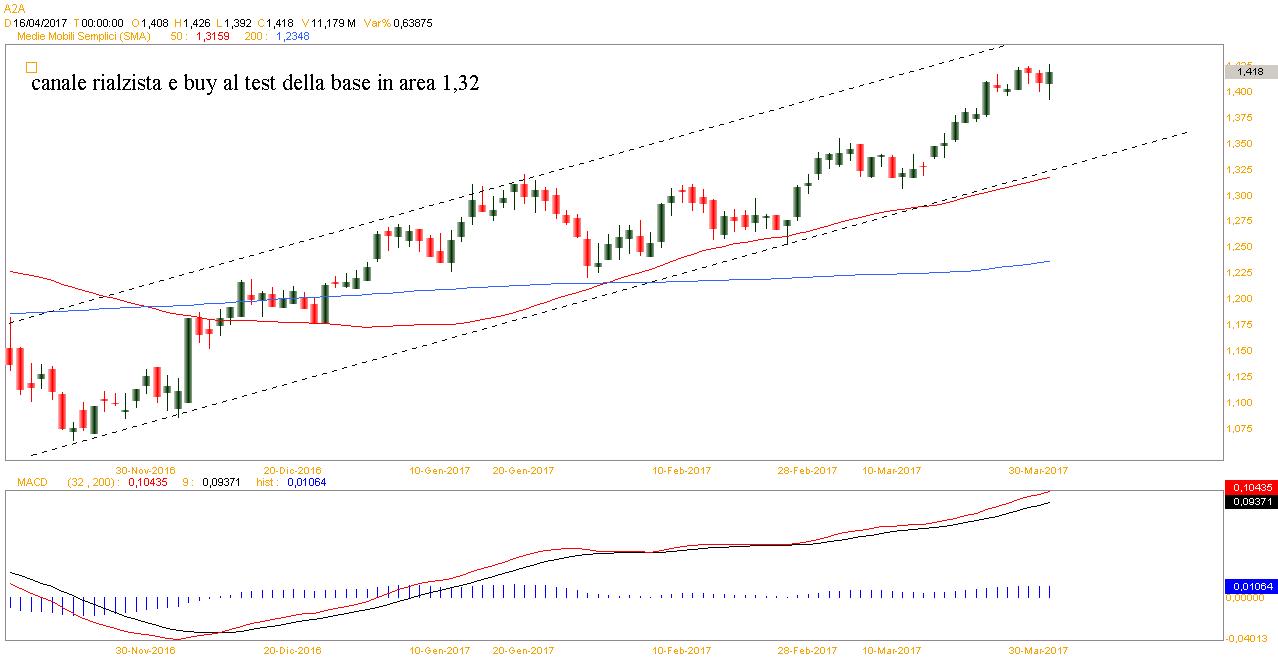Click the 30-Mar-2017 date on price chart axis
This screenshot has height=668, width=1278.
[x=1035, y=469]
